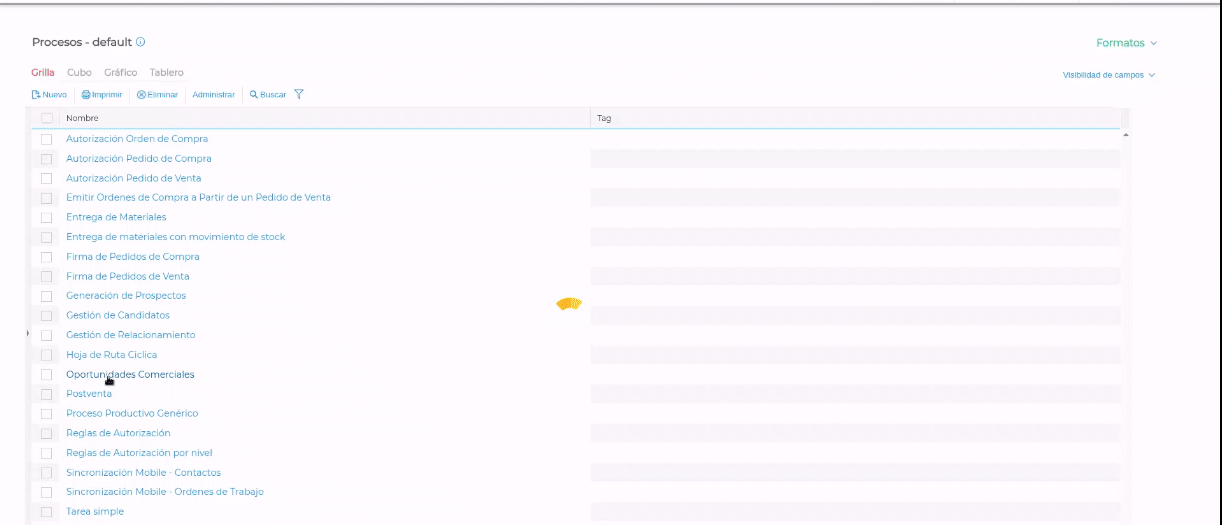This screenshot has height=525, width=1222.
Task: Expand the side panel arrow left of Gestión de Relacionamiento
Action: tap(28, 334)
